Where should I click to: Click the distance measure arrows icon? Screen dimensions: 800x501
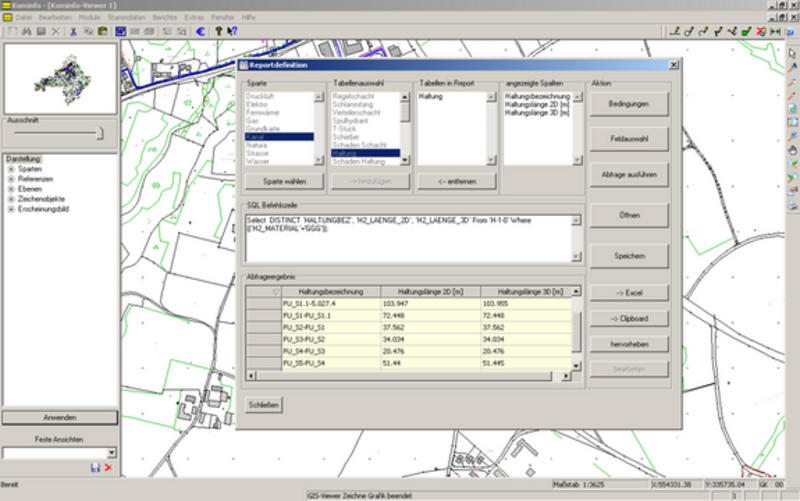click(x=776, y=32)
